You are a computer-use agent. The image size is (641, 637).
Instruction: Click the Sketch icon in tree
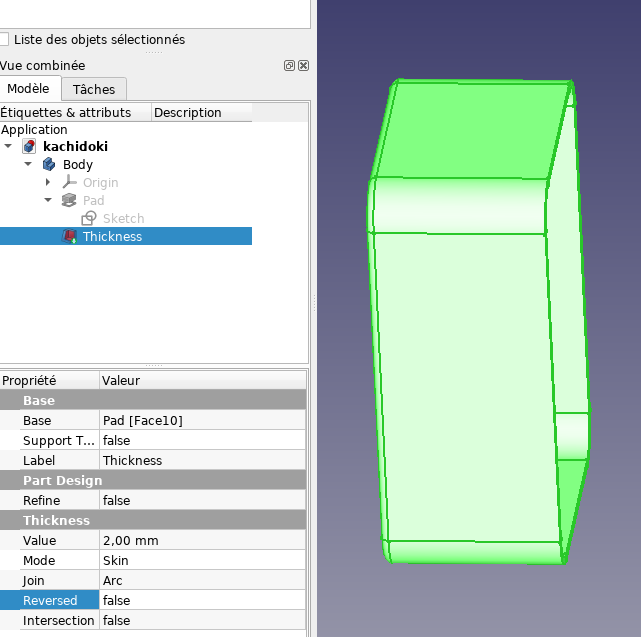89,218
